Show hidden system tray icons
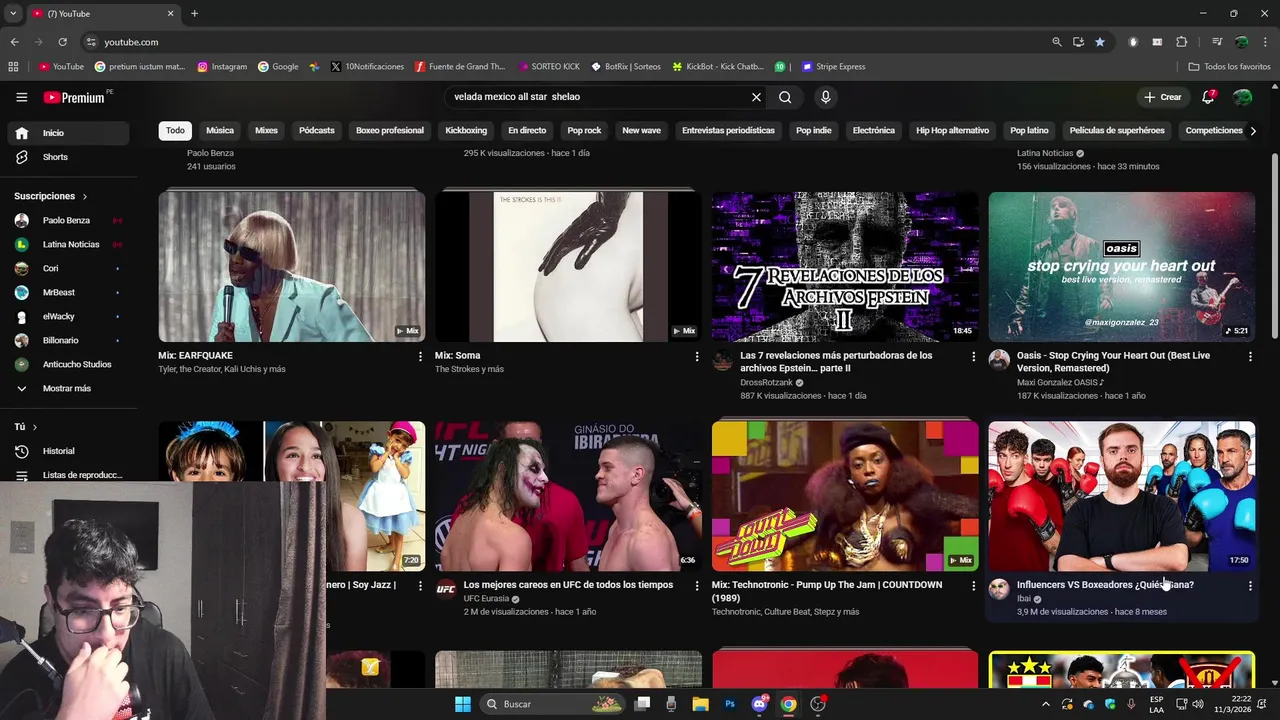The height and width of the screenshot is (720, 1280). (x=1046, y=704)
